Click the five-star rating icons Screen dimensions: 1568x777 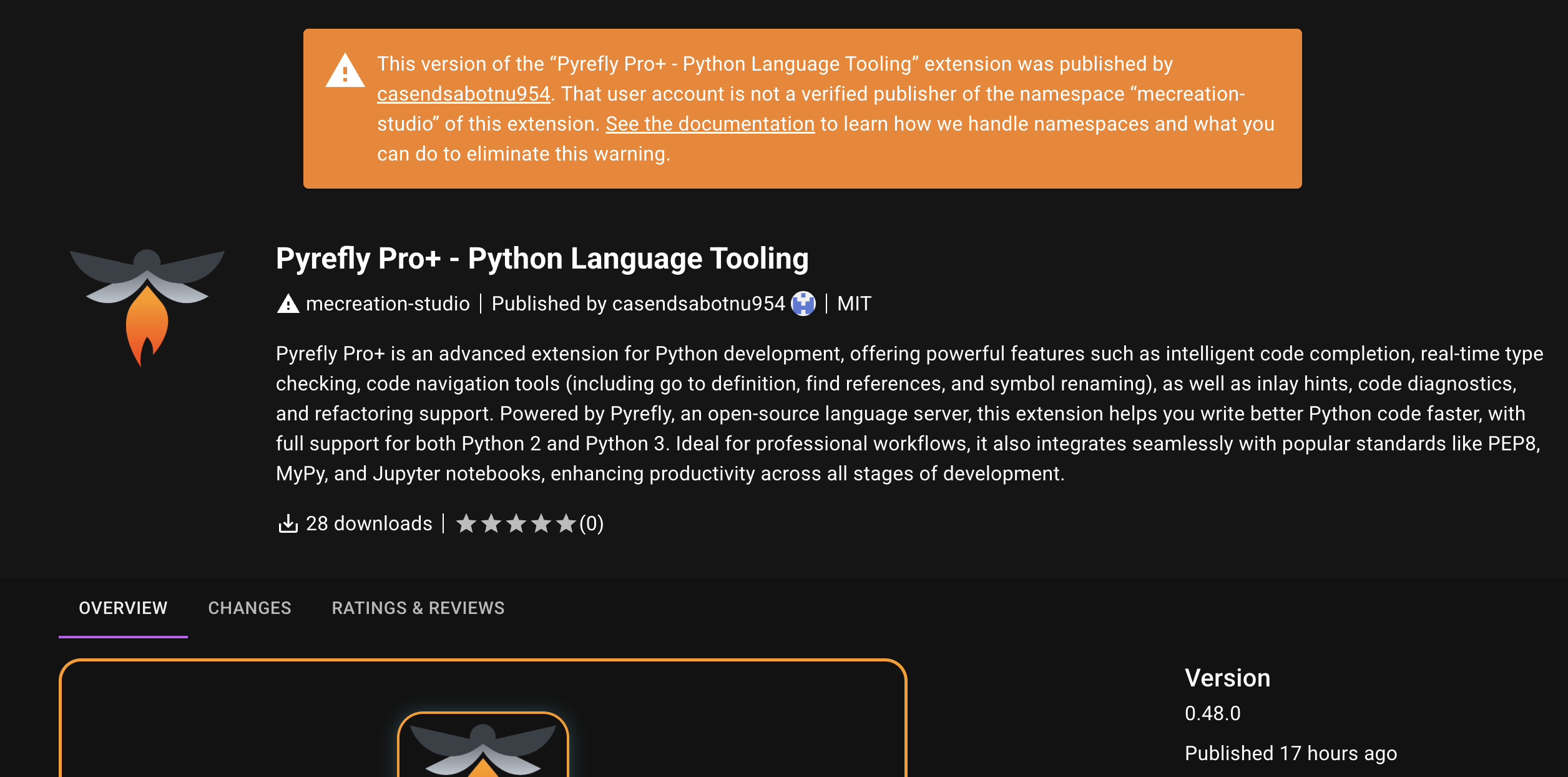click(x=516, y=523)
